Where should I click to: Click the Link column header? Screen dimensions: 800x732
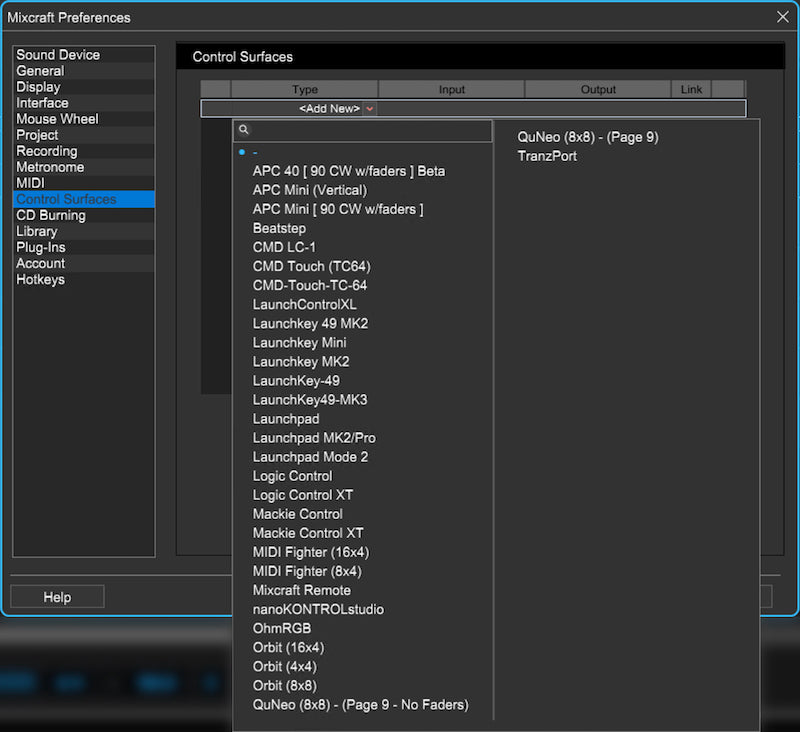(691, 89)
